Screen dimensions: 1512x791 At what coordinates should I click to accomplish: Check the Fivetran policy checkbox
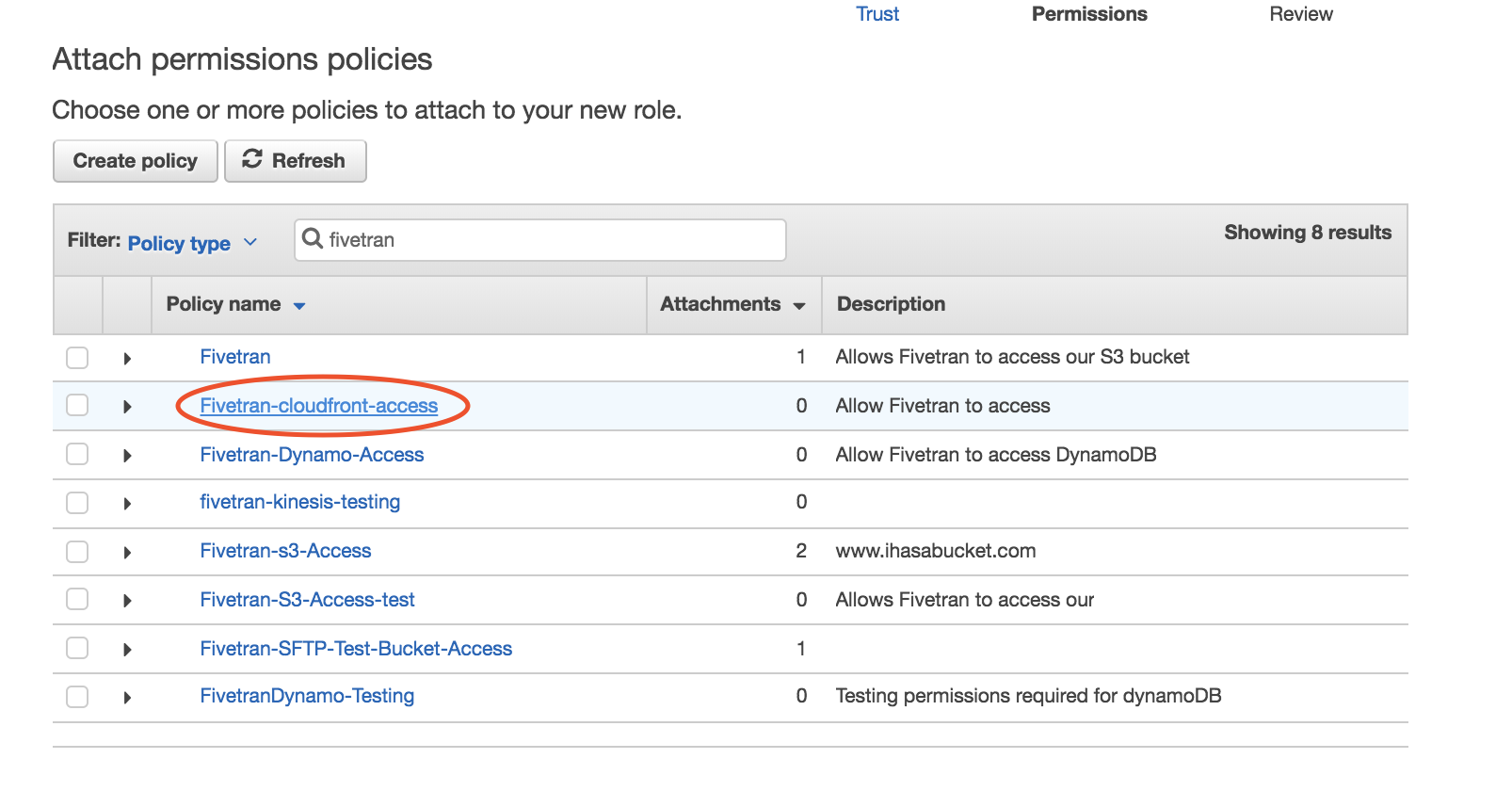tap(77, 358)
